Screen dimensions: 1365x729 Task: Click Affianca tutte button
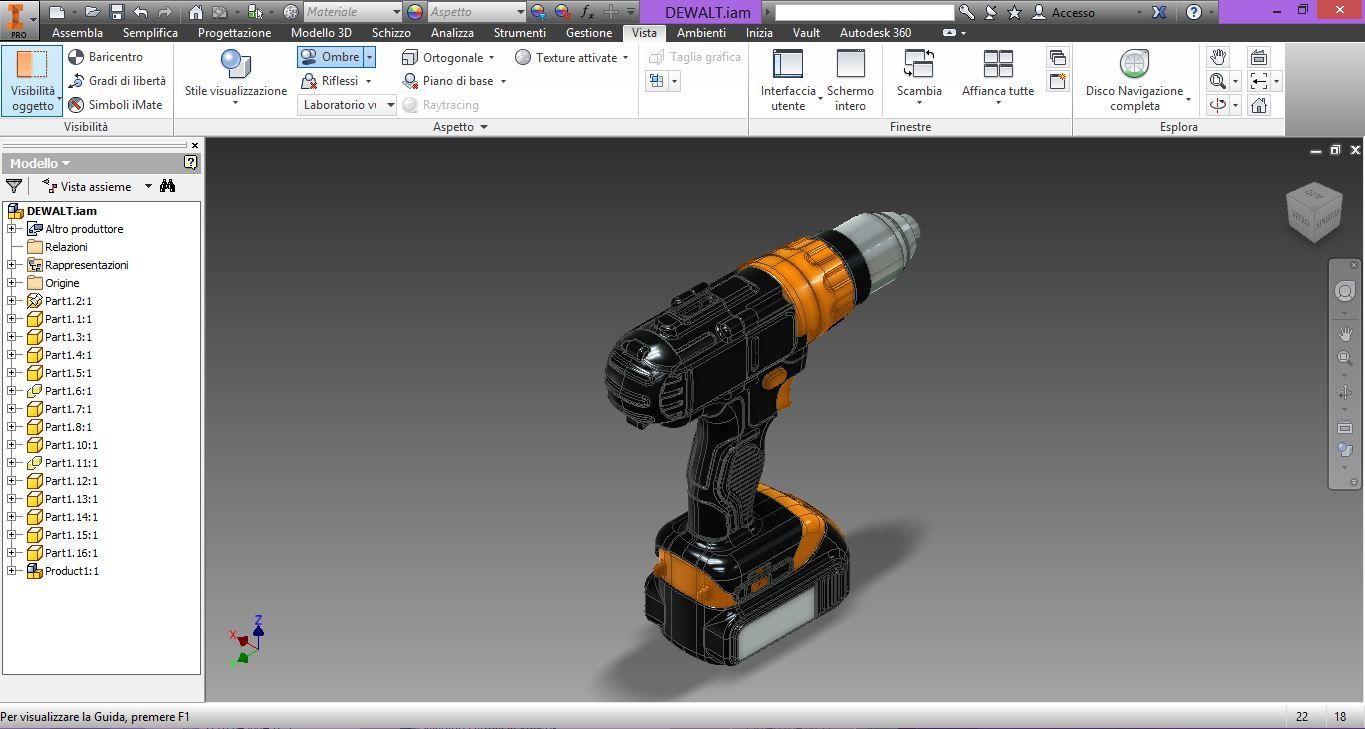click(998, 78)
